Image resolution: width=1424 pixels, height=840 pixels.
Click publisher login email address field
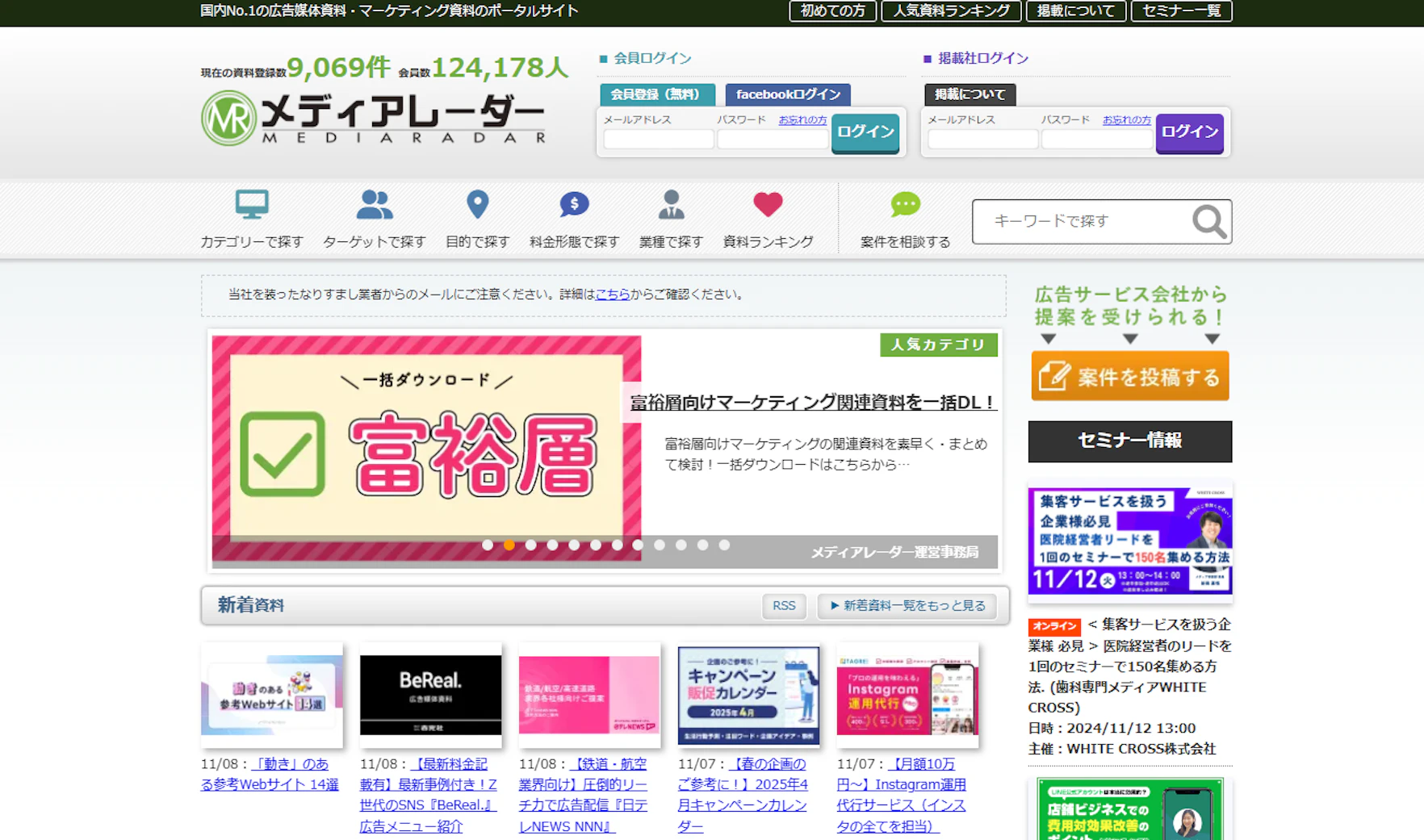982,140
